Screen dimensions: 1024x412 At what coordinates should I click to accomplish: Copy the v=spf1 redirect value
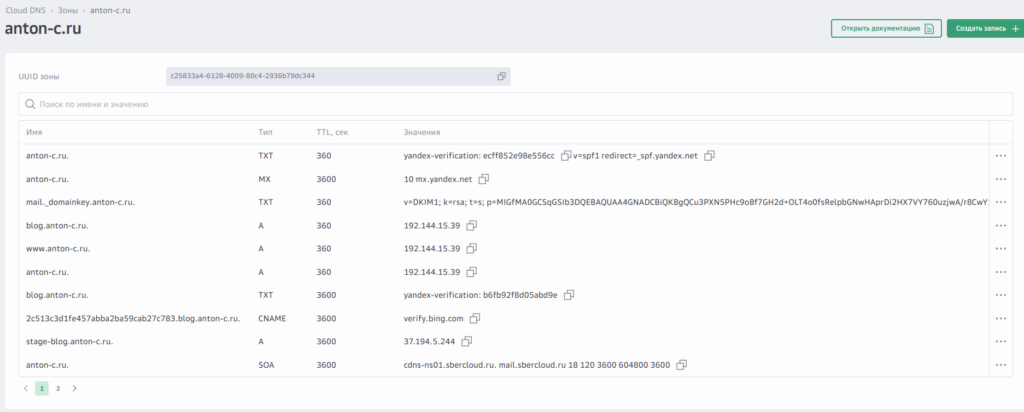709,156
